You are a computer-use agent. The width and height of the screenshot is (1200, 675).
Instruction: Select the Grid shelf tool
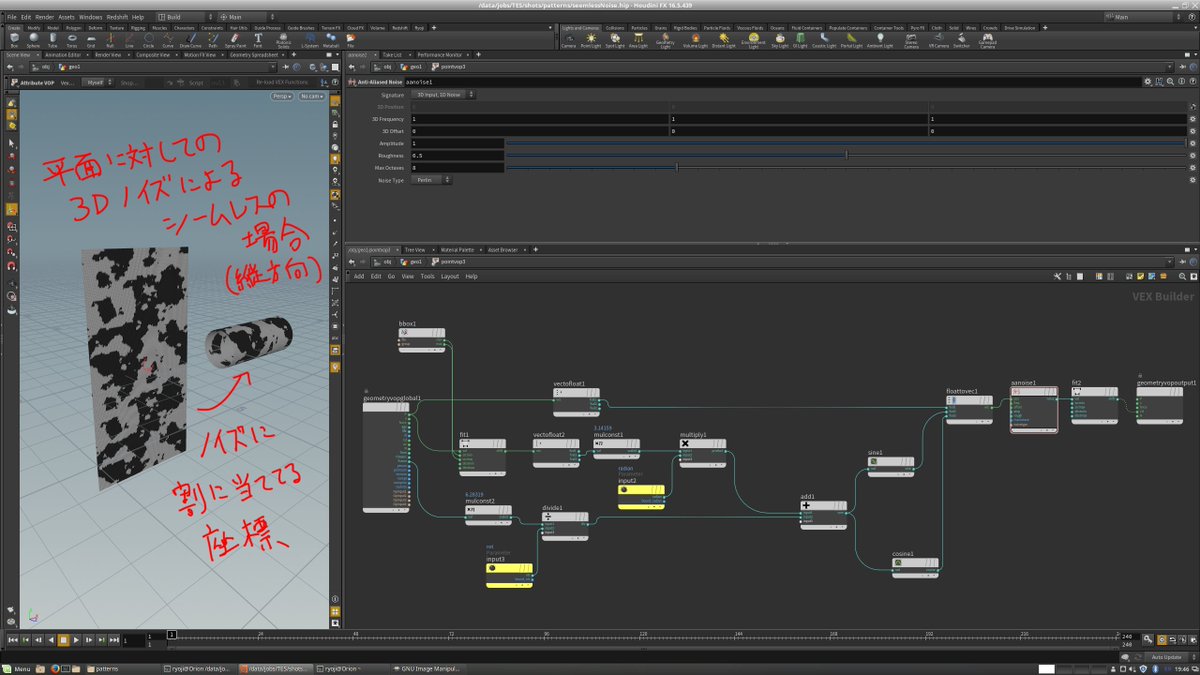tap(90, 40)
